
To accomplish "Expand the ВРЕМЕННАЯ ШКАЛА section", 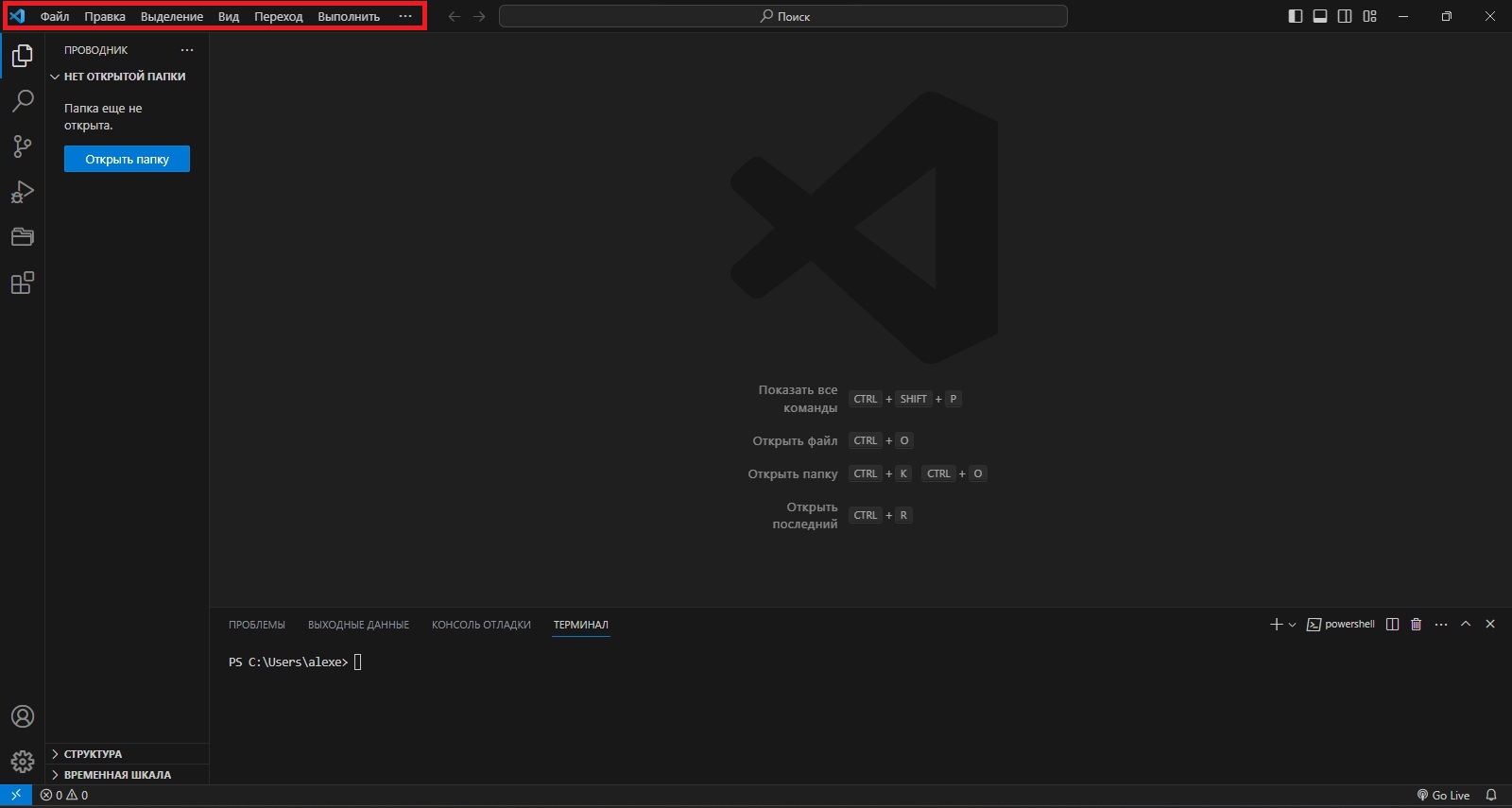I will click(127, 775).
